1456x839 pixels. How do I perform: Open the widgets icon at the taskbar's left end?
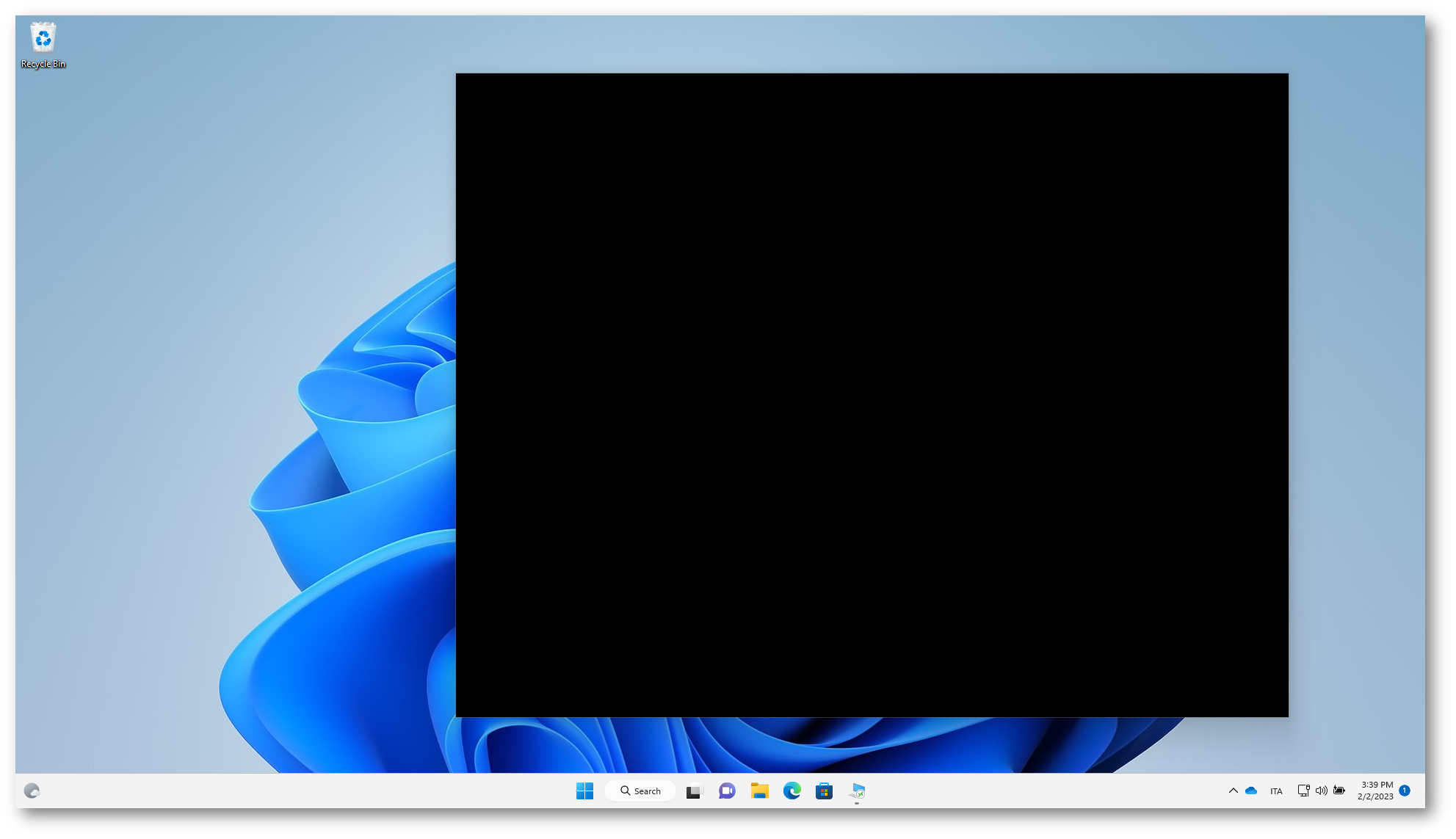point(32,791)
